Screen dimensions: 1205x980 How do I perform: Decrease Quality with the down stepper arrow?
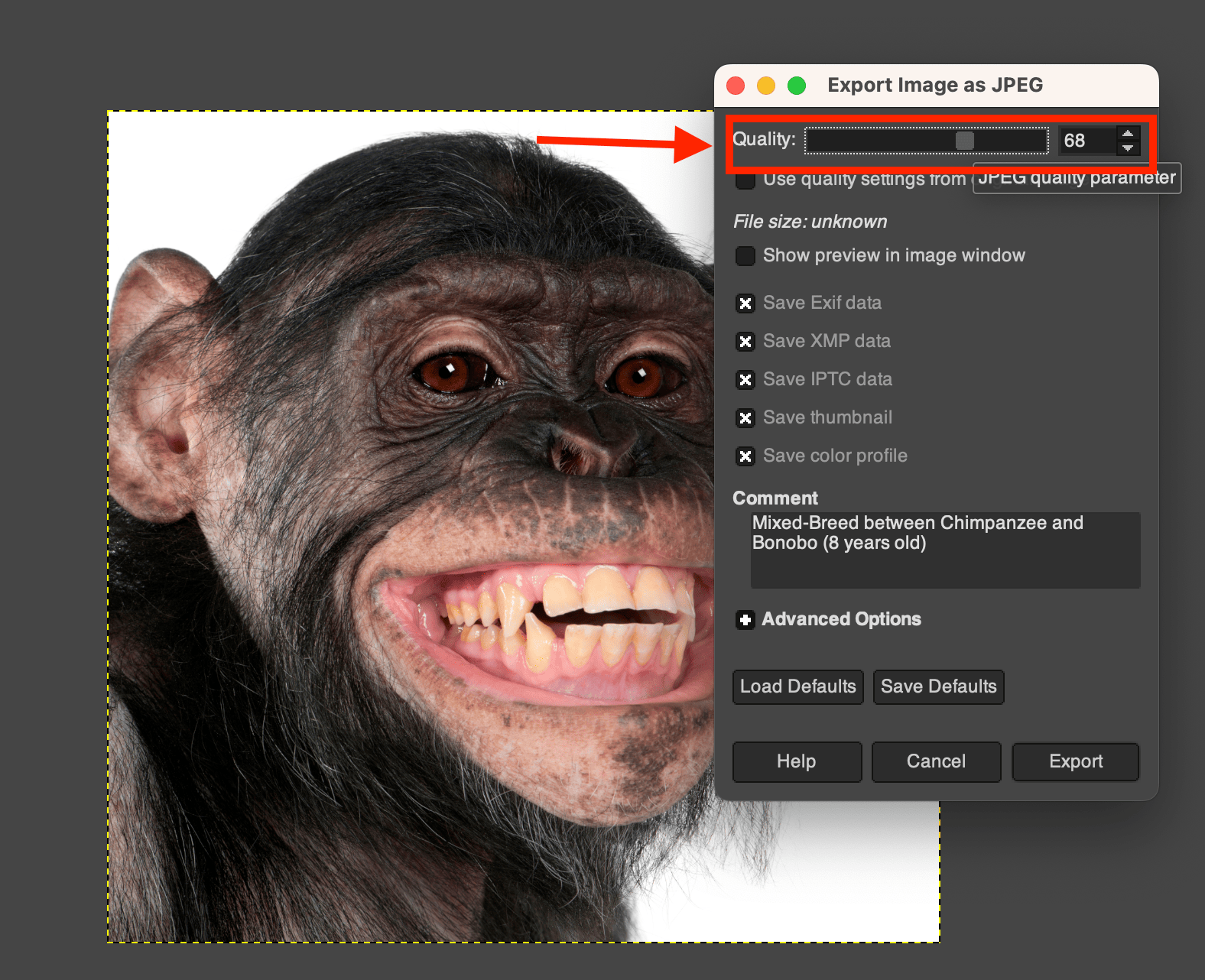1128,148
